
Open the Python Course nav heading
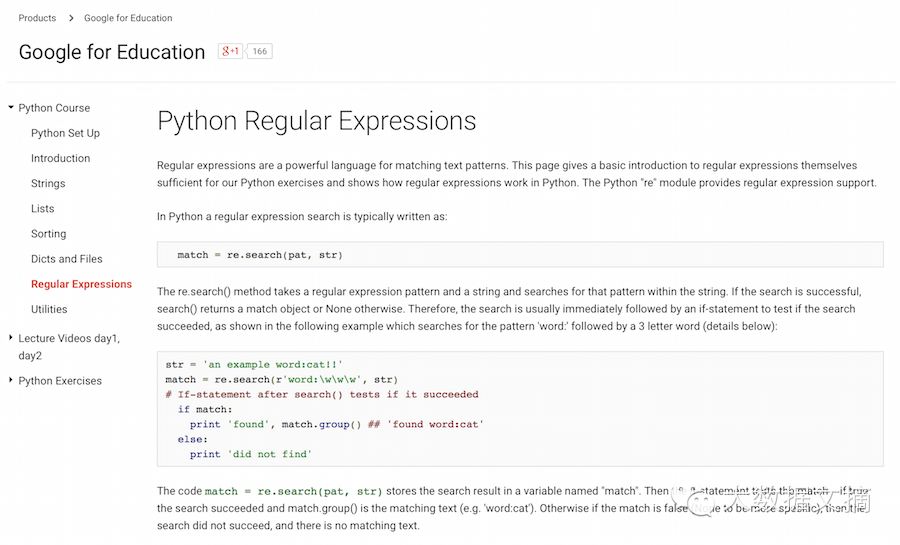54,108
